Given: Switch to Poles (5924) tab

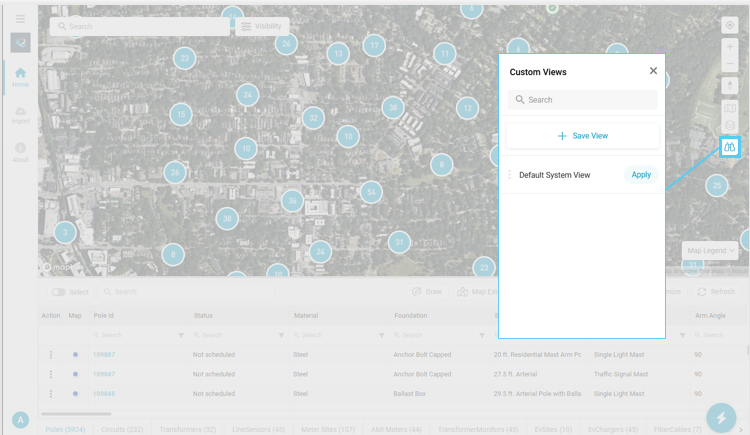Looking at the screenshot, I should coord(65,429).
